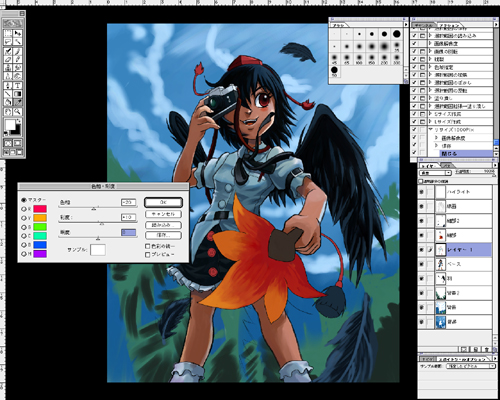Click the OK button in Hue/Saturation dialog
The width and height of the screenshot is (500, 400).
click(163, 202)
